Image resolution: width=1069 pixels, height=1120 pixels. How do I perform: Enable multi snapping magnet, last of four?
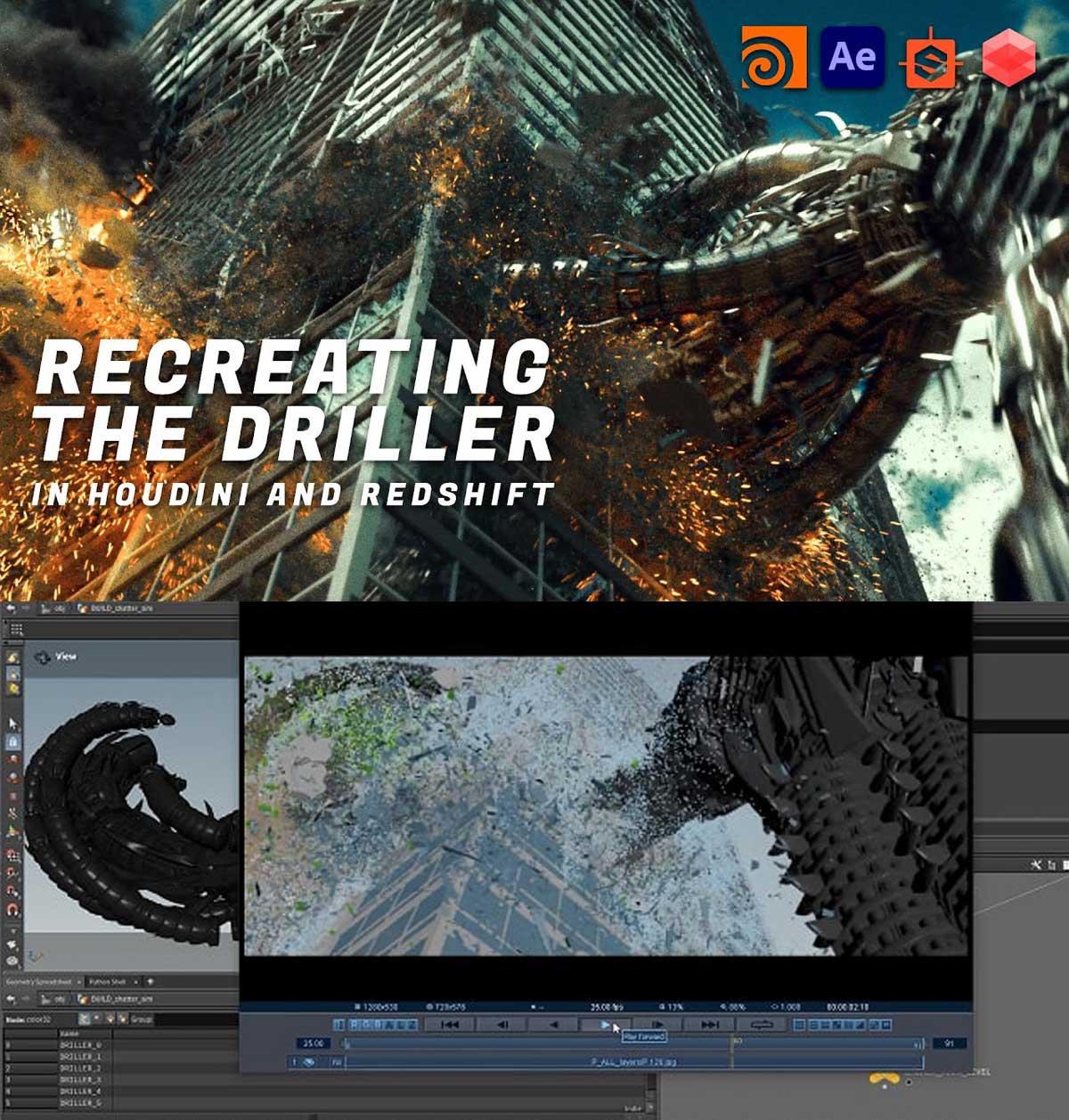pos(12,910)
